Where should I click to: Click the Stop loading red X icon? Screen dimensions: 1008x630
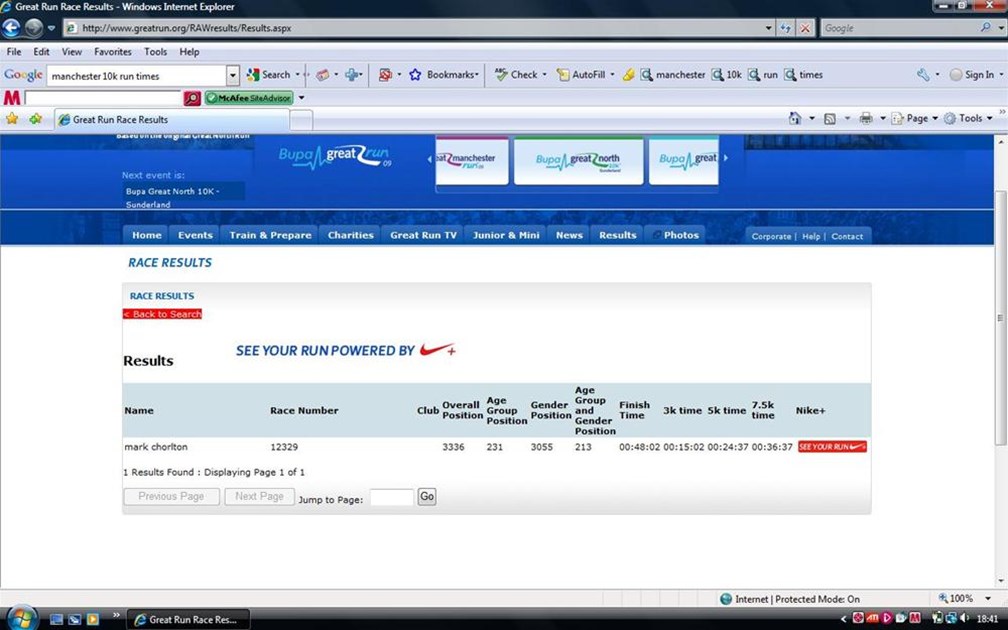tap(805, 28)
